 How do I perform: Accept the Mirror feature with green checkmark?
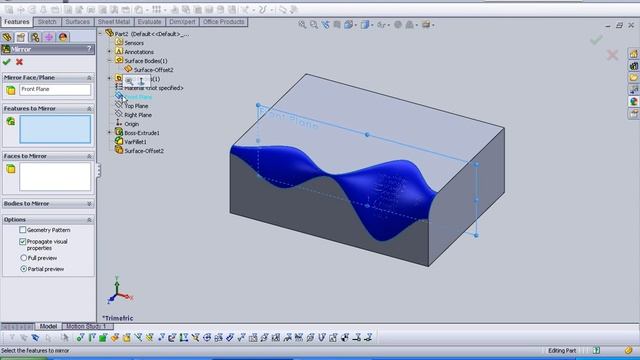coord(7,62)
